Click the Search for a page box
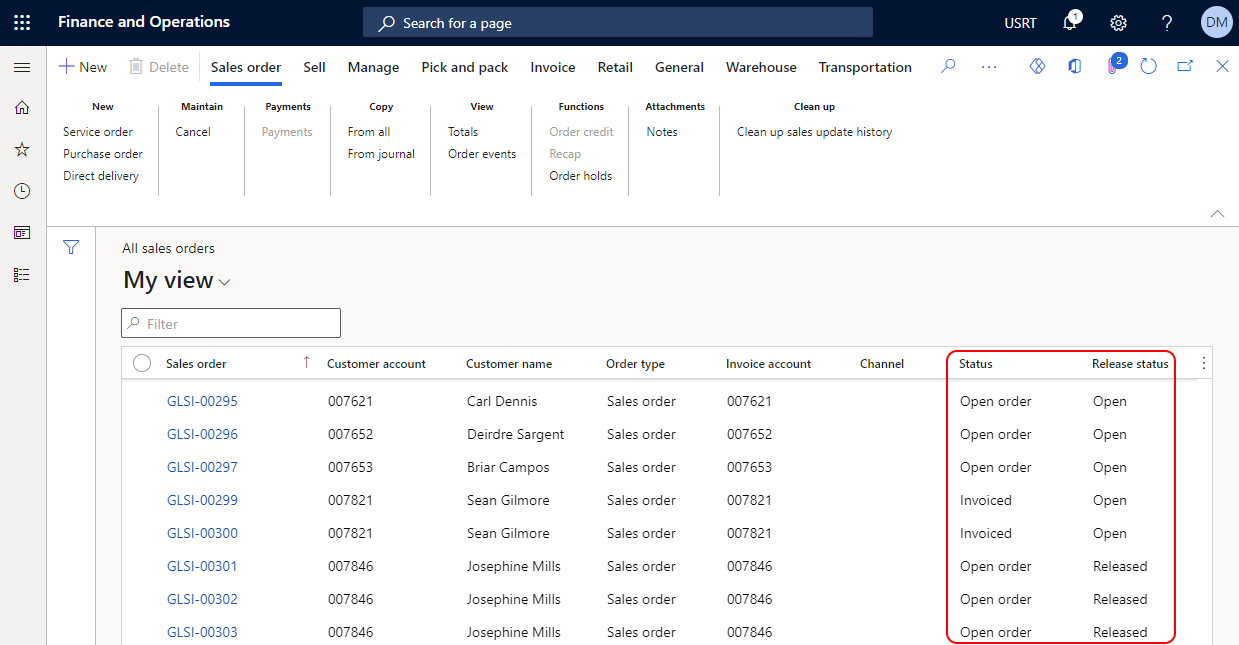Screen dimensions: 1239x645 (618, 22)
